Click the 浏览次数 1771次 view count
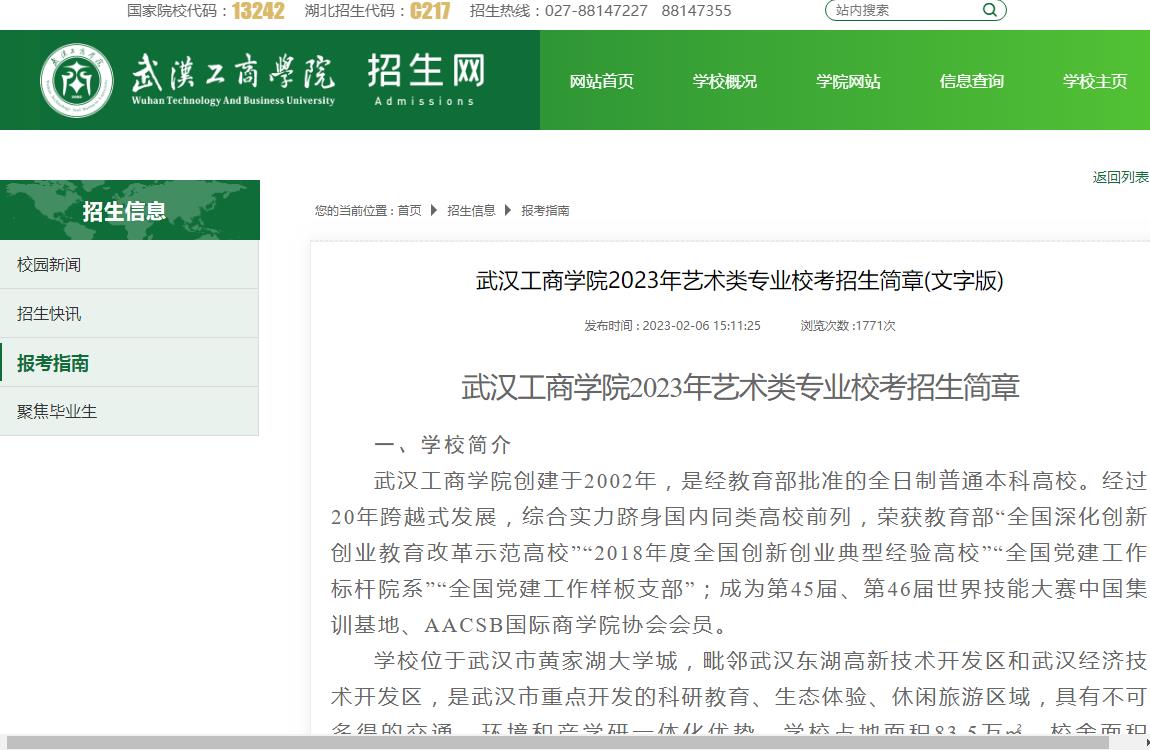Image resolution: width=1150 pixels, height=750 pixels. pos(848,326)
